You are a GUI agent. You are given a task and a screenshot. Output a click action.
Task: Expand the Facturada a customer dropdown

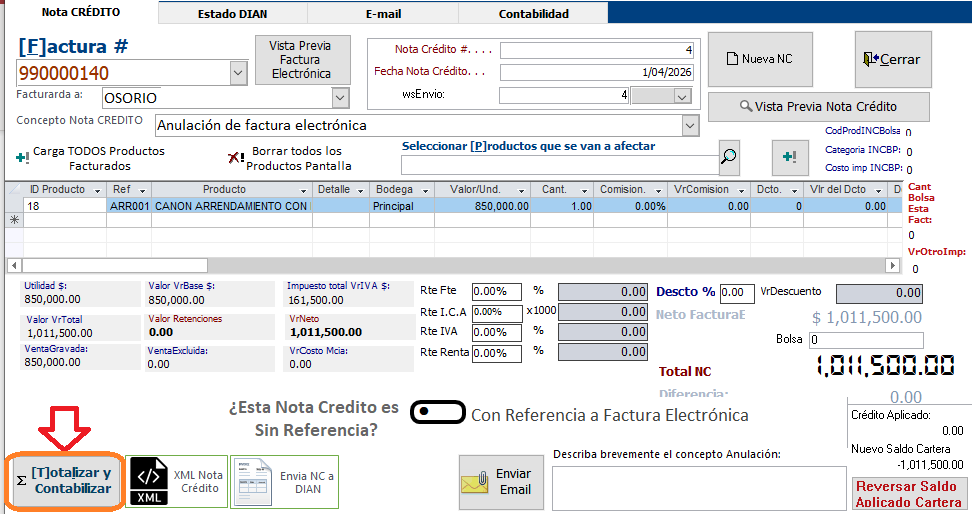click(x=340, y=97)
